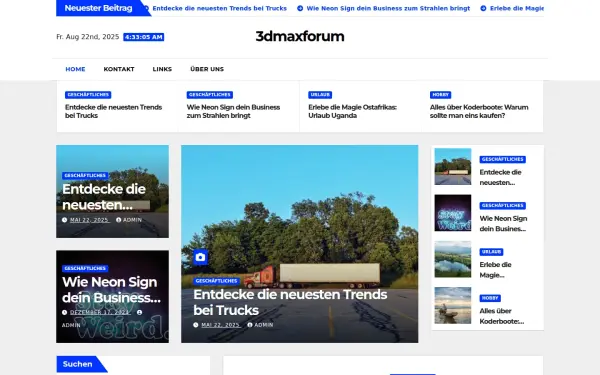The width and height of the screenshot is (600, 375).
Task: Click the ADMIN author link in the large feature
Action: pyautogui.click(x=264, y=325)
